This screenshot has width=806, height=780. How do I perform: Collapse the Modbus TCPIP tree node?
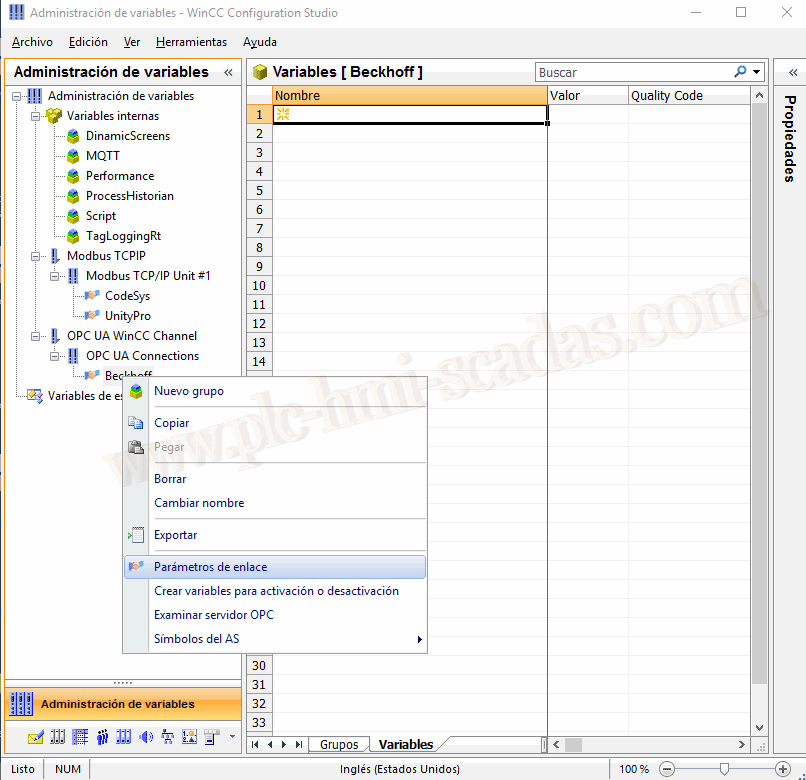pos(35,256)
